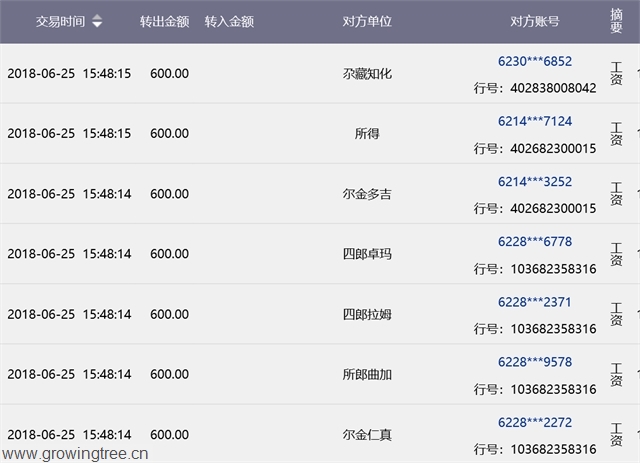Open account link 6214***3252
The image size is (640, 463).
click(x=534, y=181)
